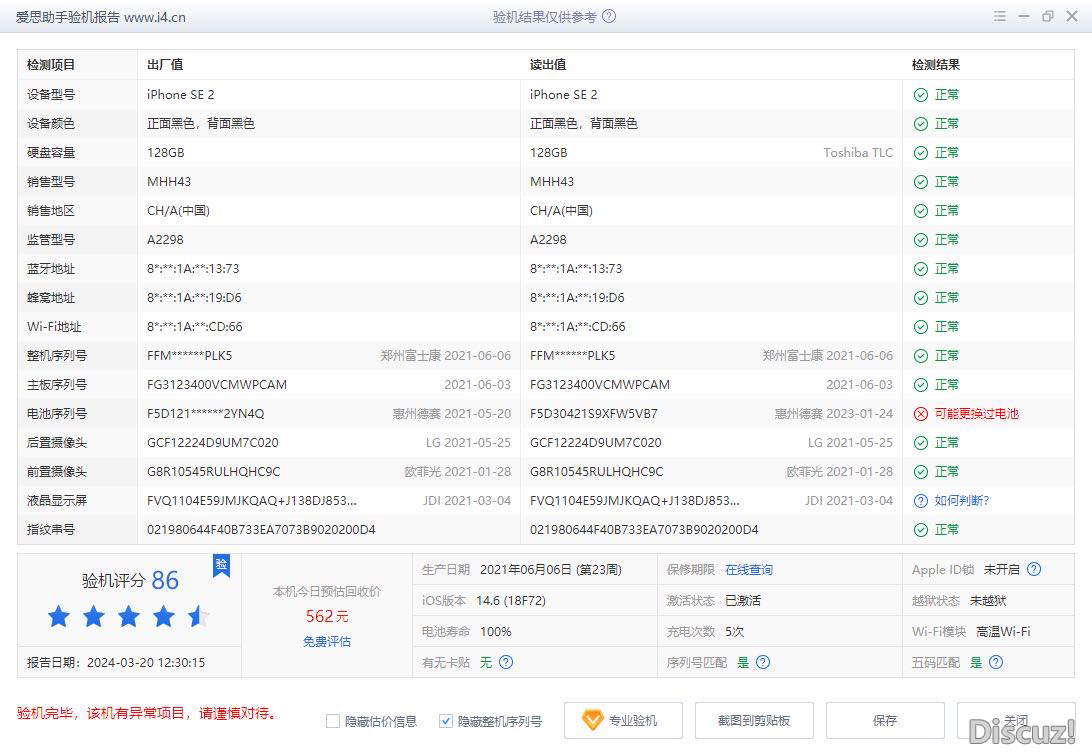The height and width of the screenshot is (756, 1092).
Task: Click the blue 验 ribbon badge
Action: click(x=221, y=565)
